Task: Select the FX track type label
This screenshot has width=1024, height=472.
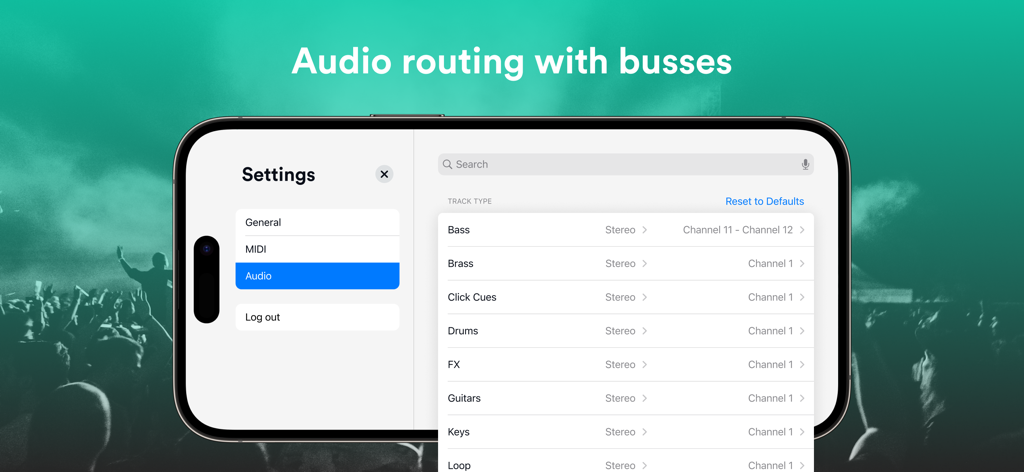Action: click(x=454, y=364)
